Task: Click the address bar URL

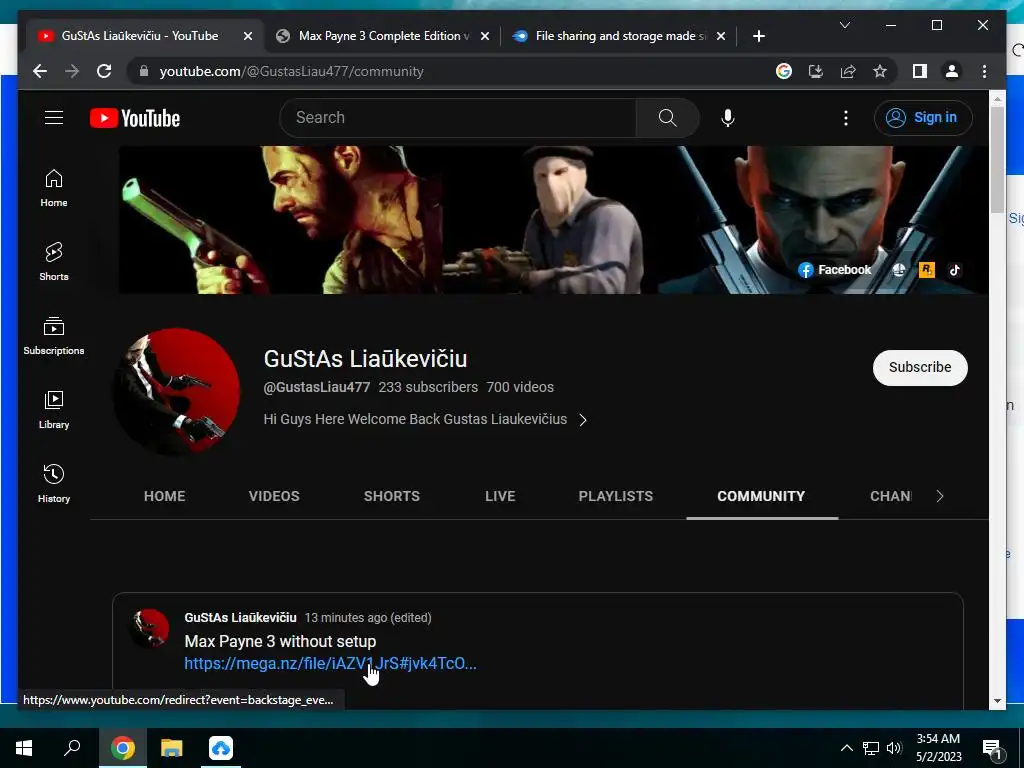Action: (x=291, y=71)
